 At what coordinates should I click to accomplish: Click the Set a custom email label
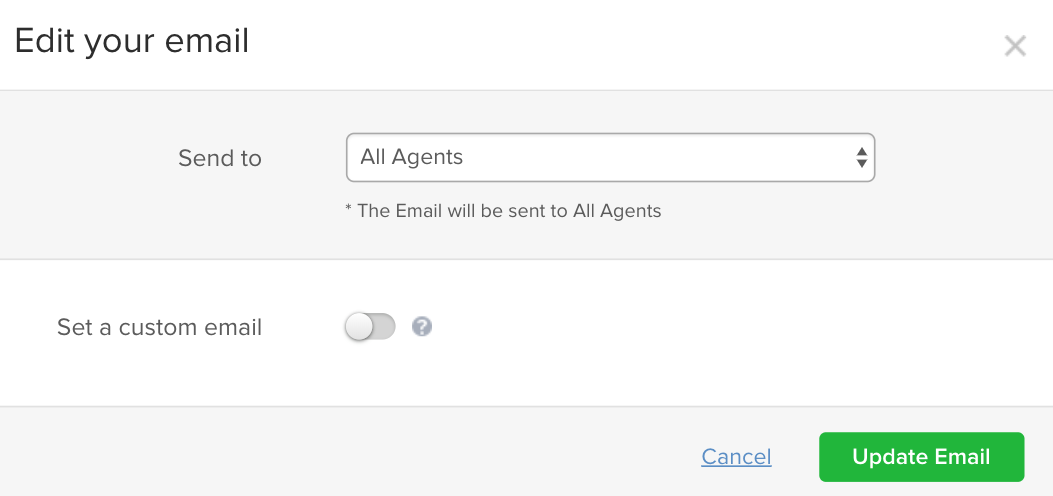click(159, 328)
